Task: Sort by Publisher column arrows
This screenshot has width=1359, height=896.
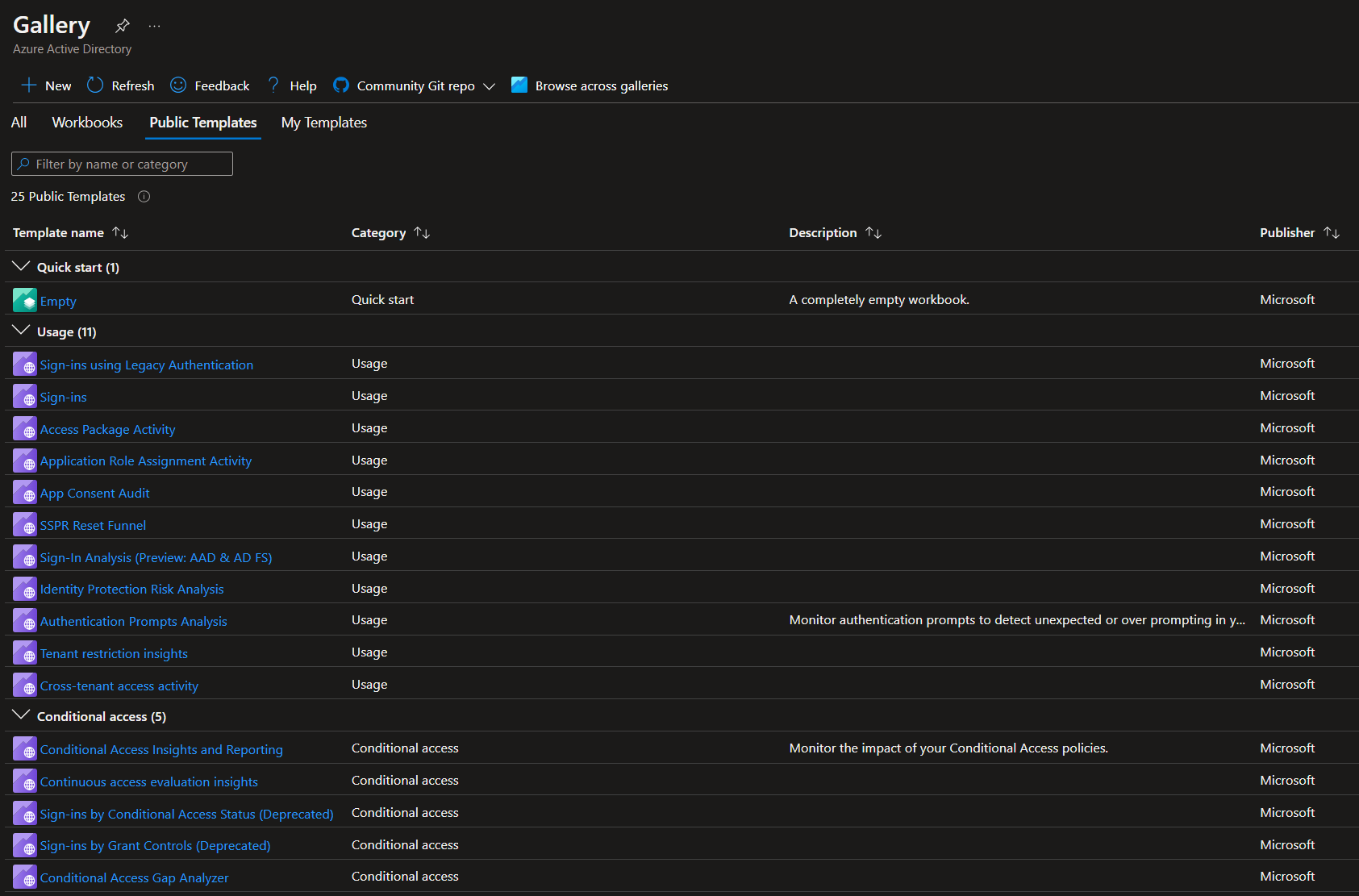Action: (1332, 233)
